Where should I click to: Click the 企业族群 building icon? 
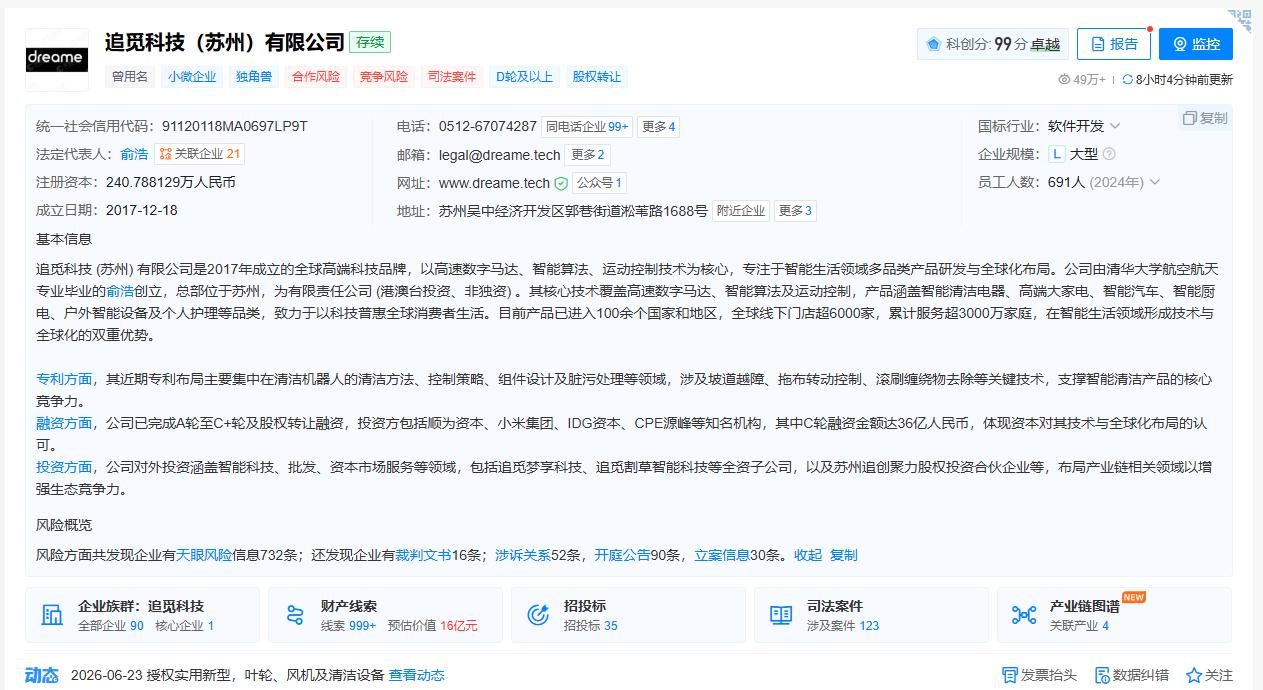coord(52,615)
